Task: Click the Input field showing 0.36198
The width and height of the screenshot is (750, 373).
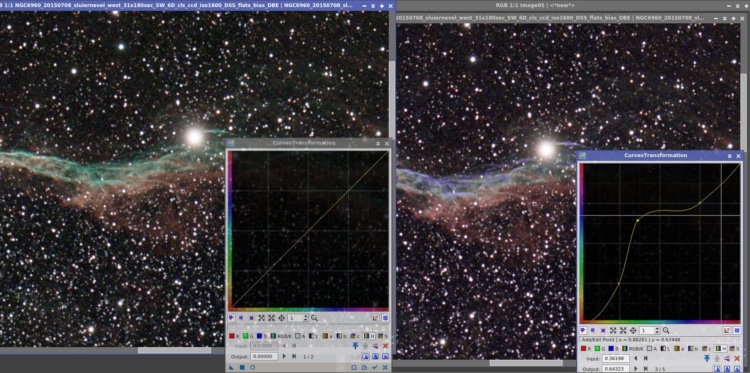Action: (616, 358)
